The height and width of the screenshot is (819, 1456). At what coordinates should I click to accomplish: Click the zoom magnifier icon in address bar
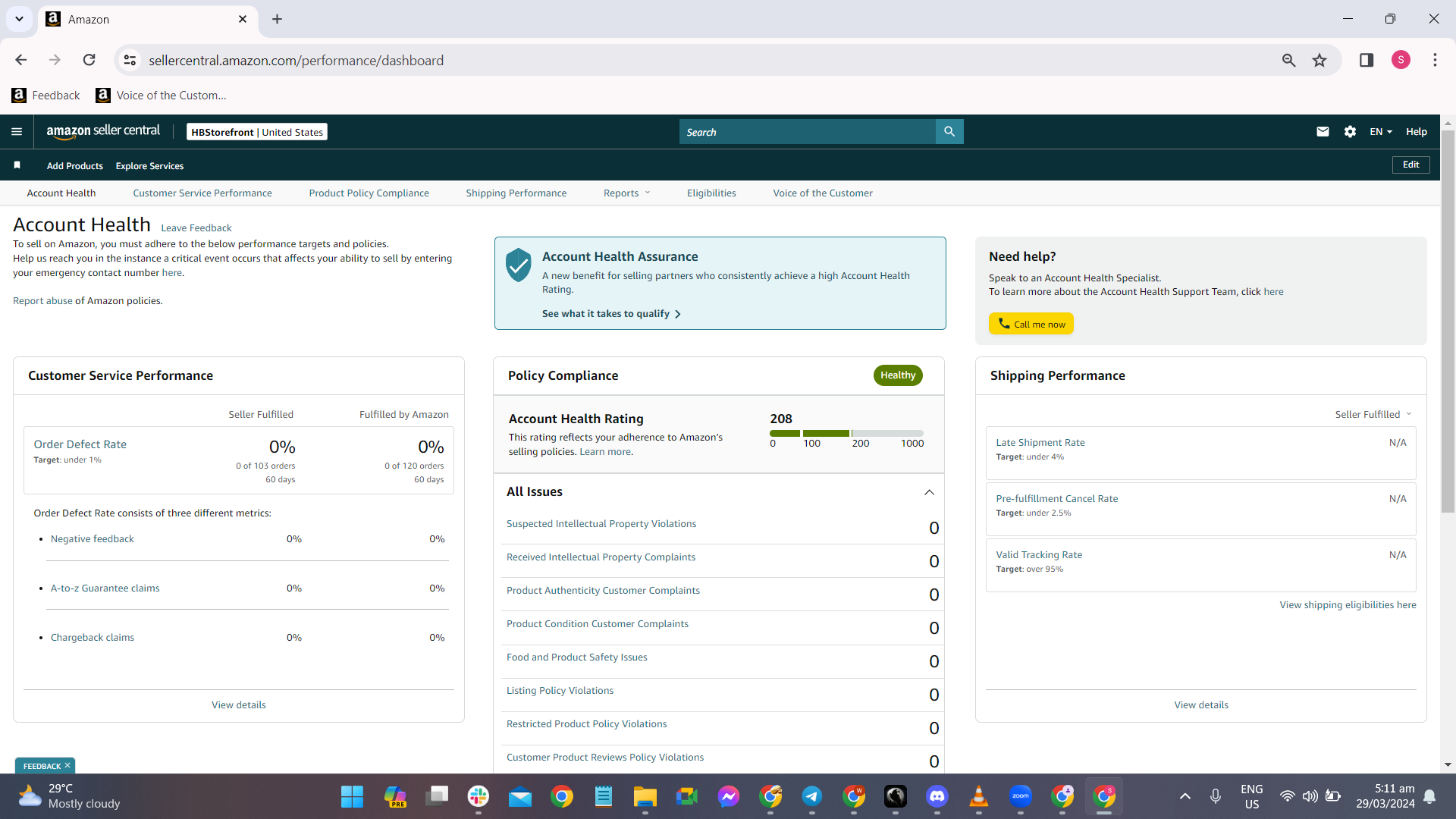click(x=1288, y=60)
